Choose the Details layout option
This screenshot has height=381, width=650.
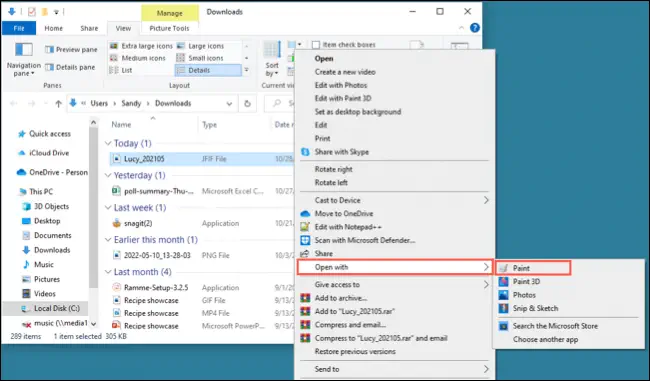pyautogui.click(x=208, y=70)
